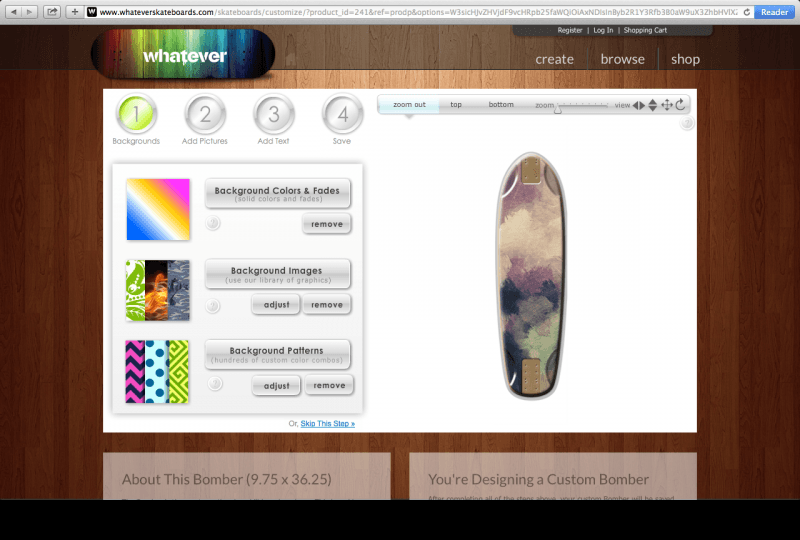Viewport: 800px width, 540px height.
Task: Select the four-way move icon
Action: point(667,105)
